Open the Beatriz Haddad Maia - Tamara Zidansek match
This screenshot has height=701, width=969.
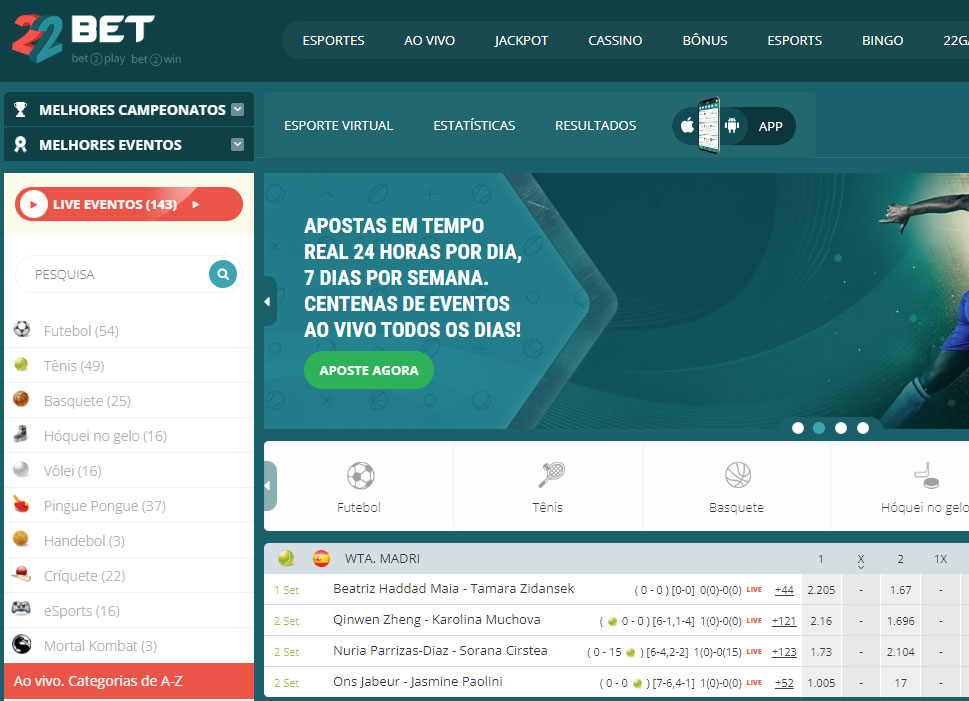pos(454,588)
